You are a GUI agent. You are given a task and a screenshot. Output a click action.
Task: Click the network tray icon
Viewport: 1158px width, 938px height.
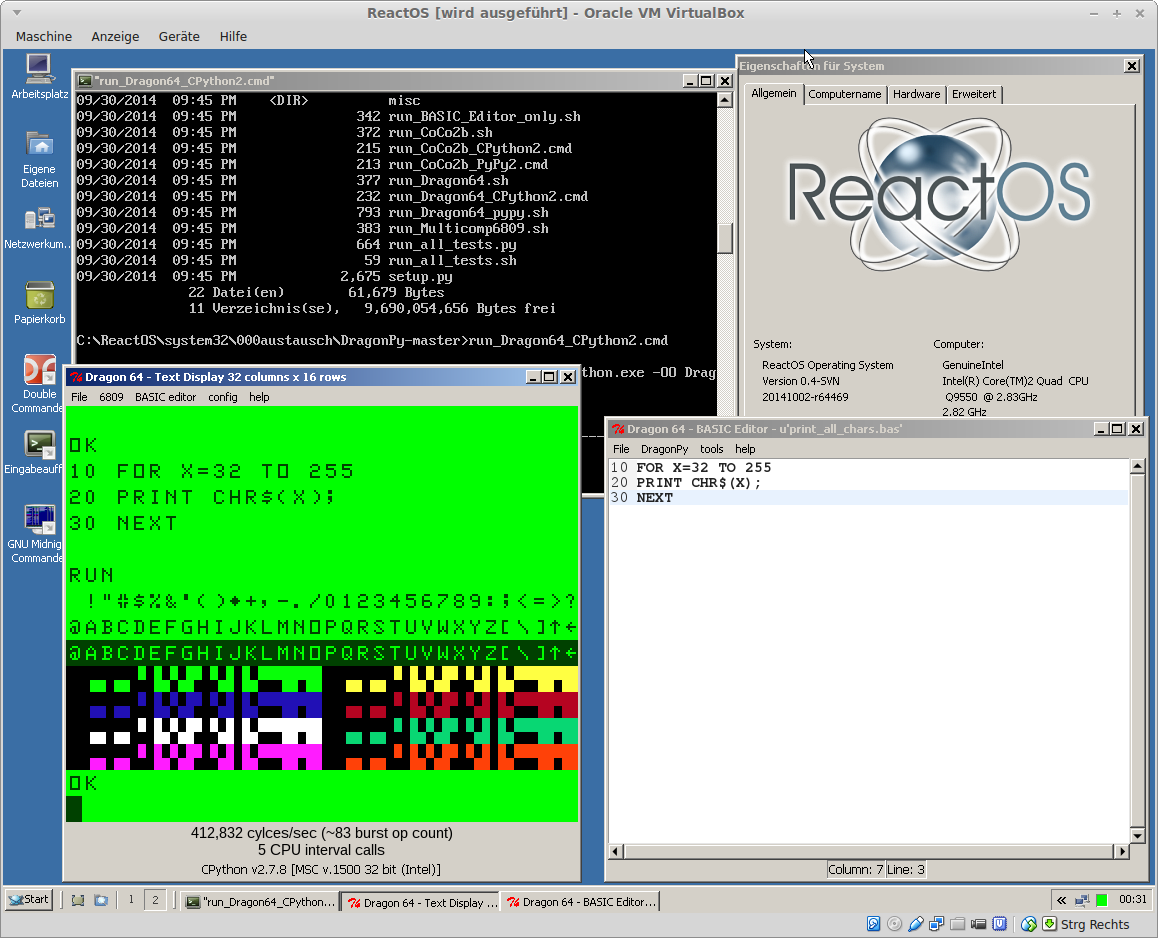coord(1082,900)
